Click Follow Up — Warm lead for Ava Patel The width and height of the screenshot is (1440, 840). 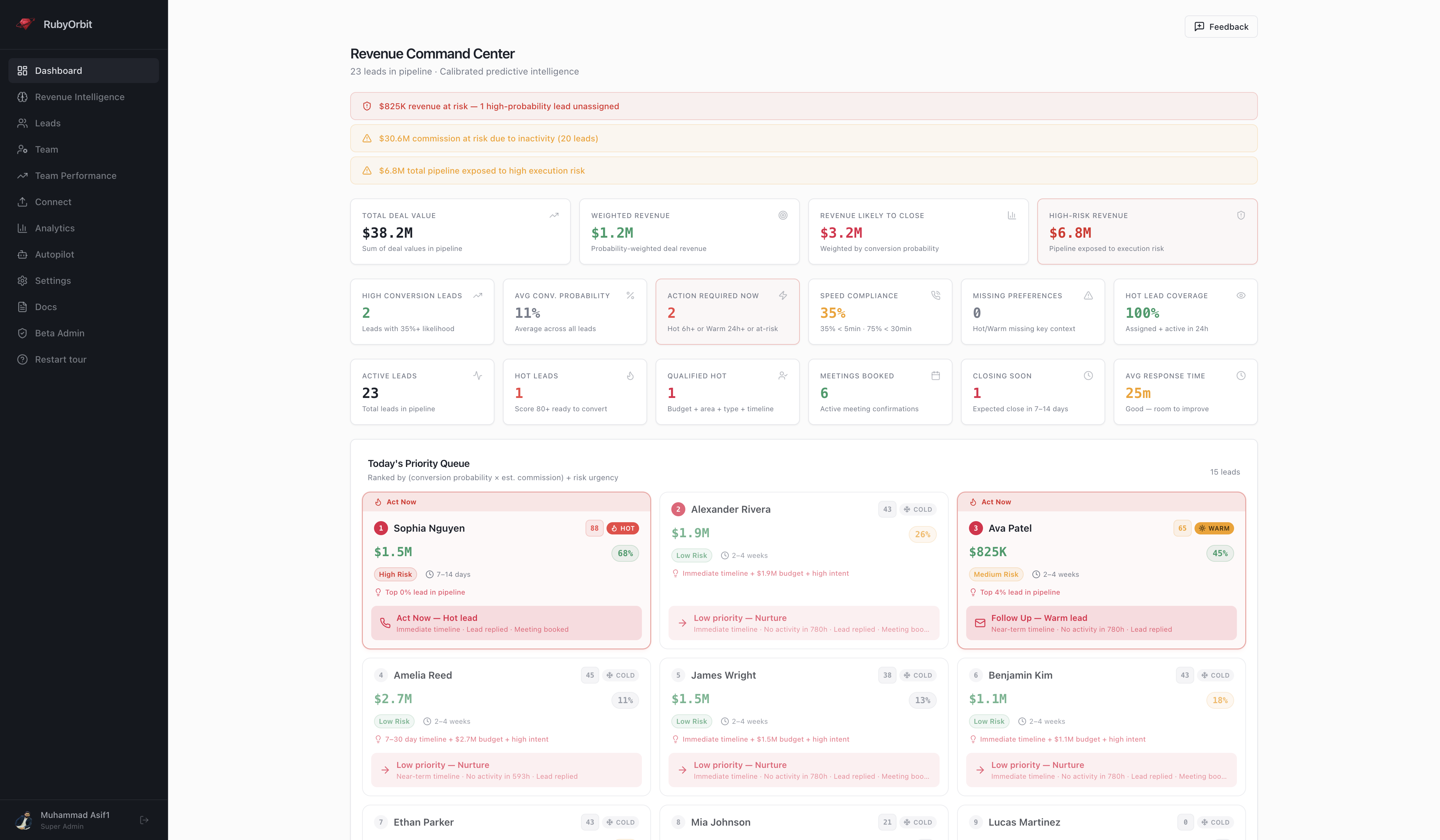[1101, 623]
